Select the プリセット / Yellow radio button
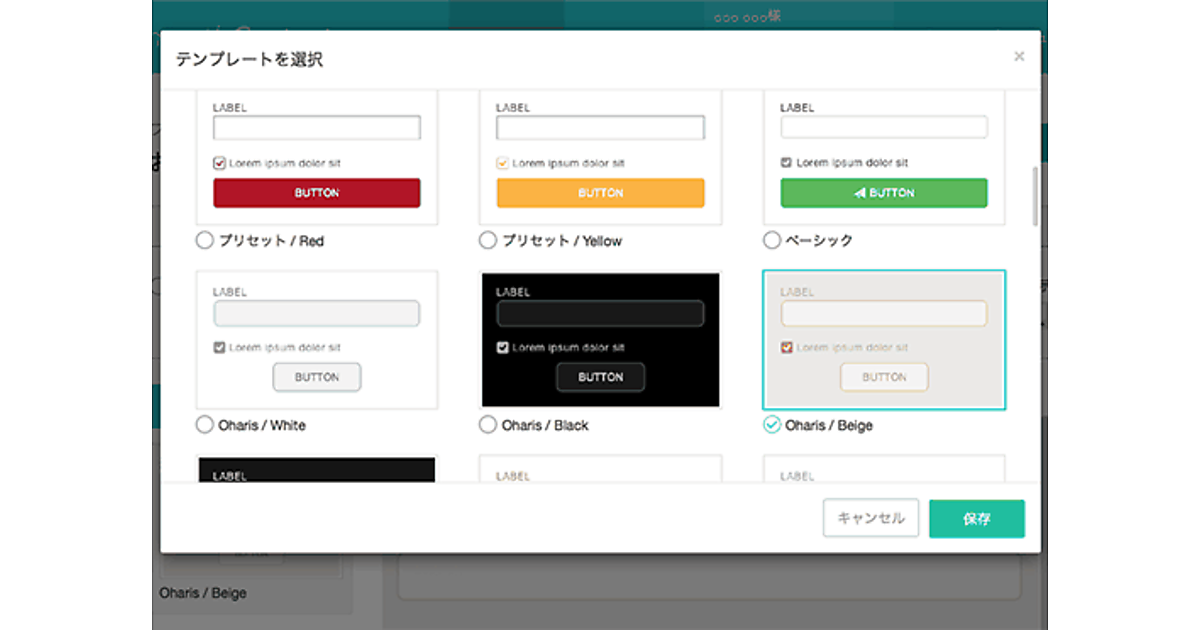1200x630 pixels. pos(488,240)
